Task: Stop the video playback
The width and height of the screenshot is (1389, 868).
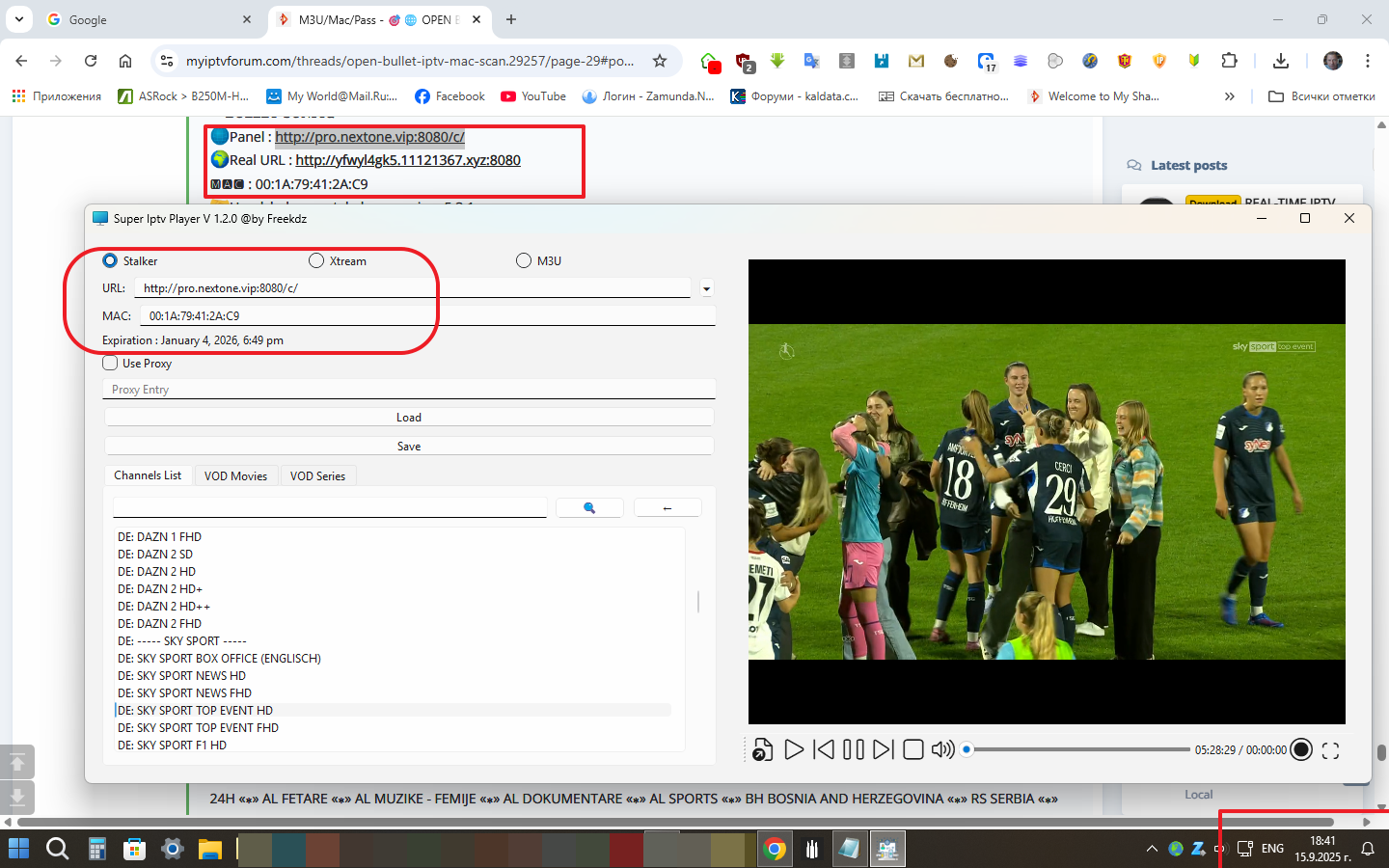Action: [x=913, y=749]
